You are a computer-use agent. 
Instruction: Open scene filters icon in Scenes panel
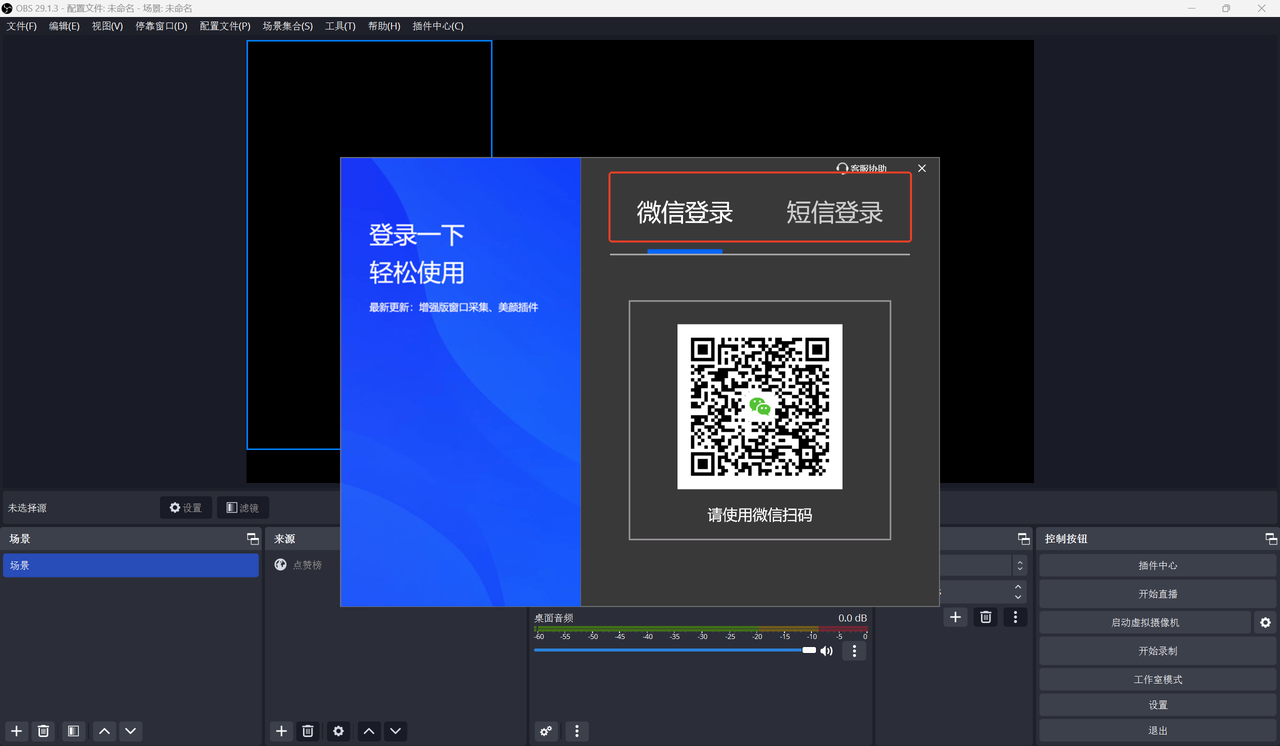(73, 731)
